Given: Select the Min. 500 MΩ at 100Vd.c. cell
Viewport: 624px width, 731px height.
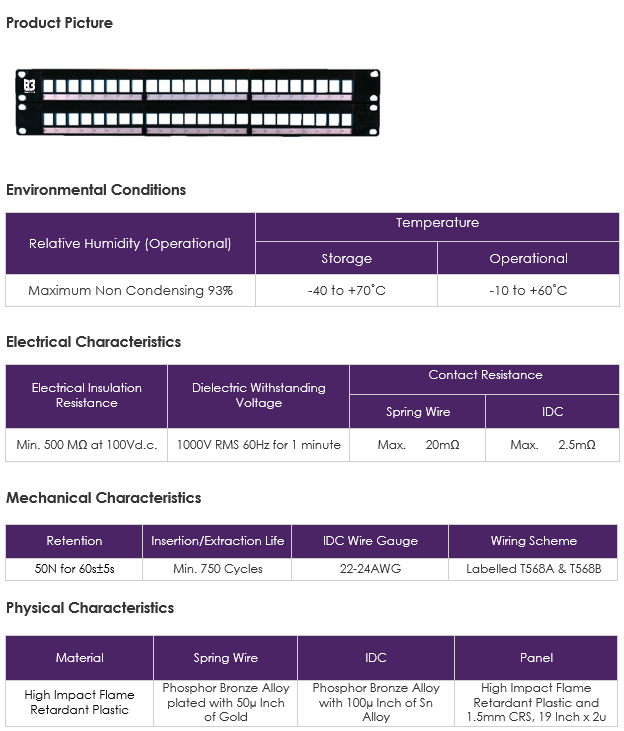Looking at the screenshot, I should coord(86,445).
